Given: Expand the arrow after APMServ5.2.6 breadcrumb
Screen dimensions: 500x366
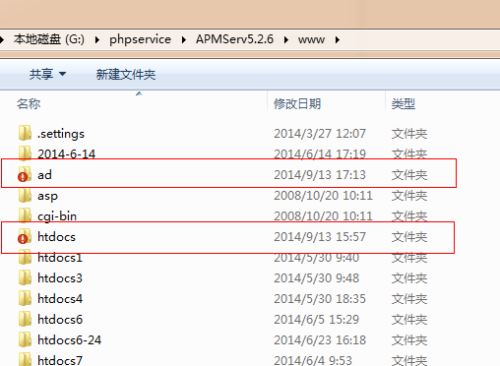Looking at the screenshot, I should pos(286,40).
